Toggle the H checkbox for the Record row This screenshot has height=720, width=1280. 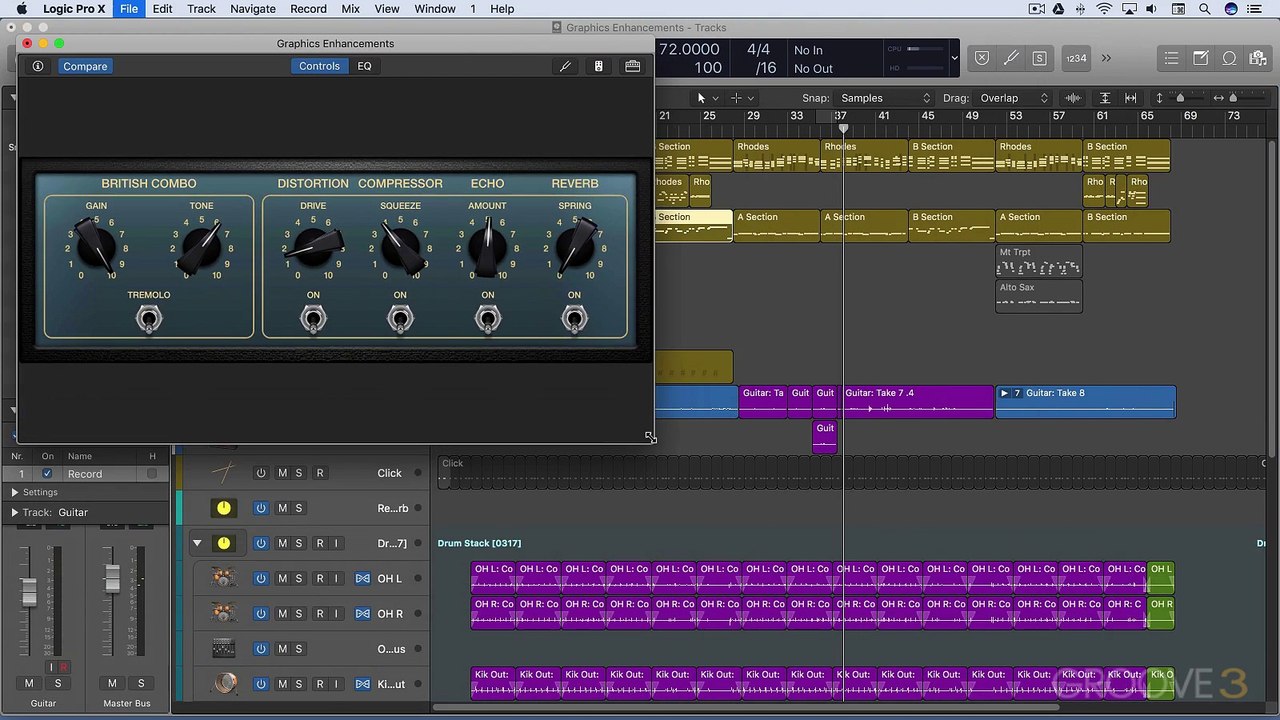(x=152, y=474)
